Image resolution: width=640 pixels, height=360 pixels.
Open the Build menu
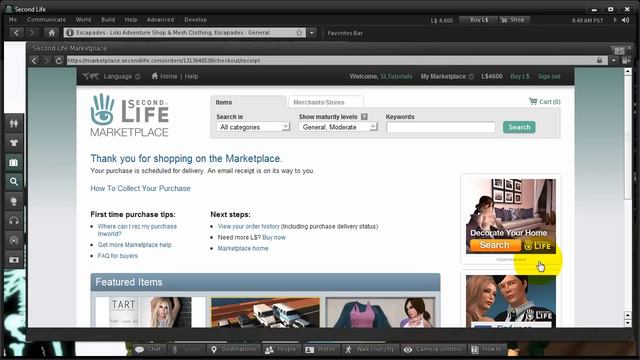coord(108,20)
